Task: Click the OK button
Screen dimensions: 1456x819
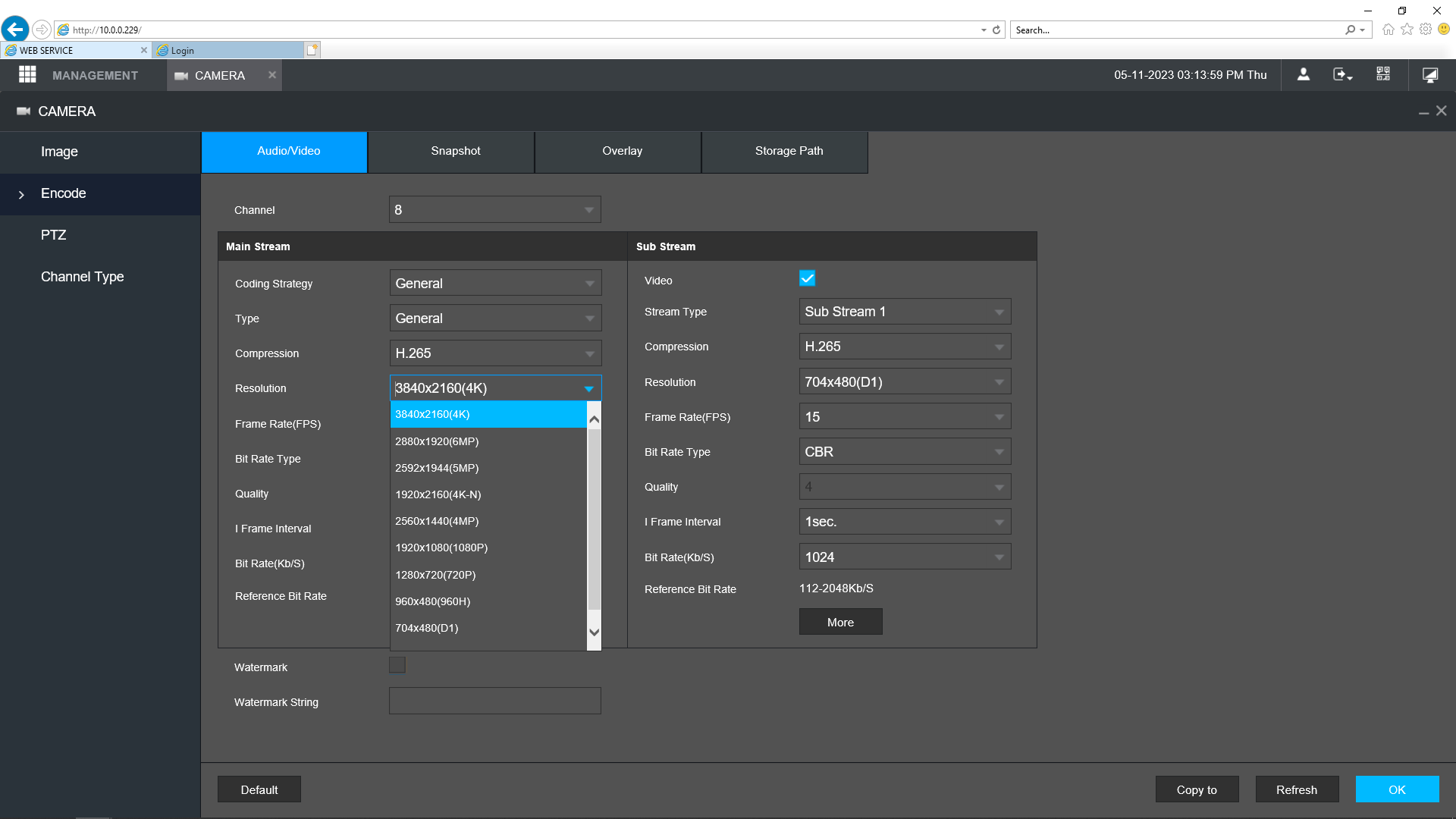Action: click(1397, 789)
